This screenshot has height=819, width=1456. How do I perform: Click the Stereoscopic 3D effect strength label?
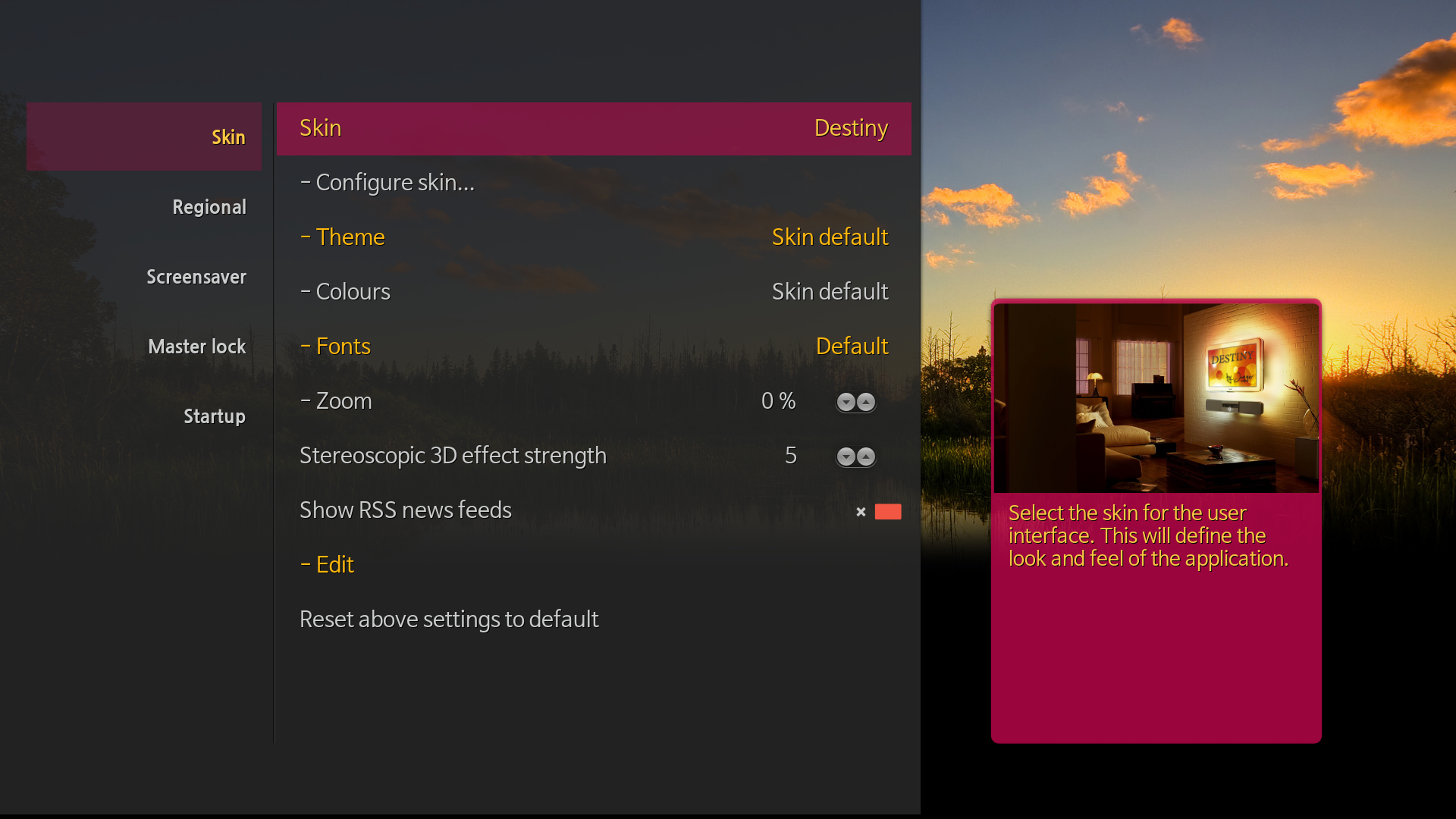pyautogui.click(x=453, y=456)
